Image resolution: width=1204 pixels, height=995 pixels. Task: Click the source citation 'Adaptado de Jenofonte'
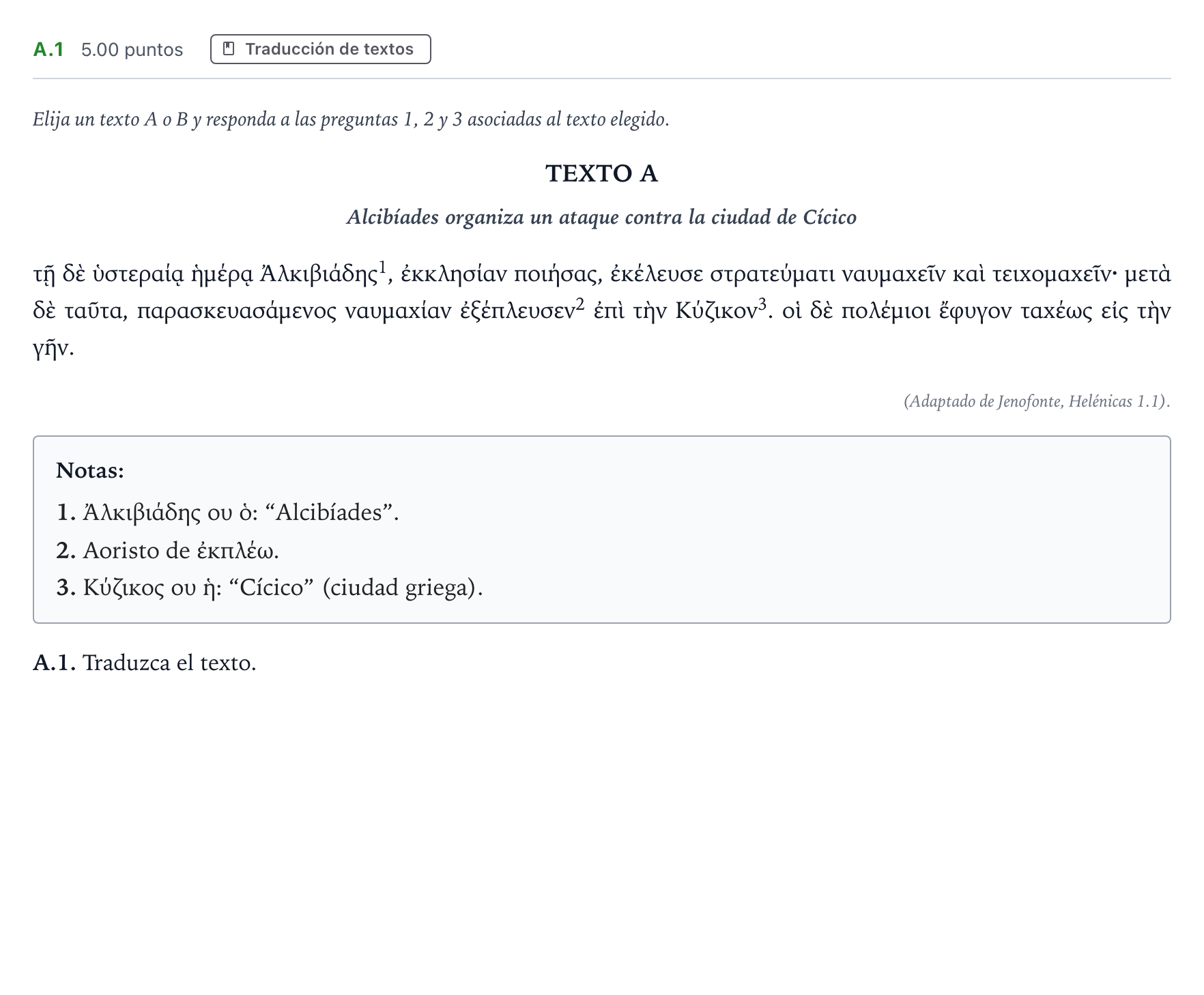tap(1037, 401)
